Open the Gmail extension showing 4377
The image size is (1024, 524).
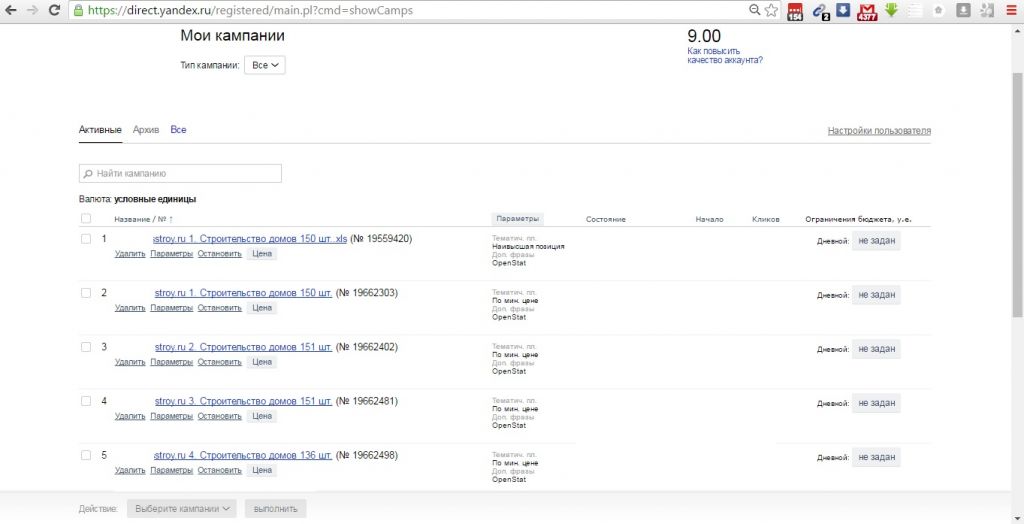click(868, 11)
